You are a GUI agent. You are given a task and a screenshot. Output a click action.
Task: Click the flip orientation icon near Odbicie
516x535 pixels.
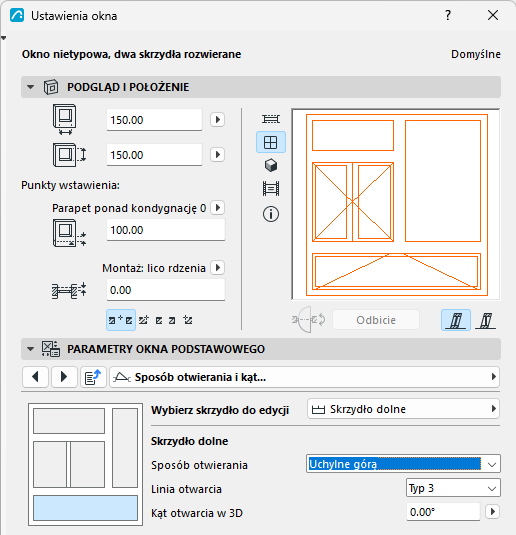[x=309, y=320]
